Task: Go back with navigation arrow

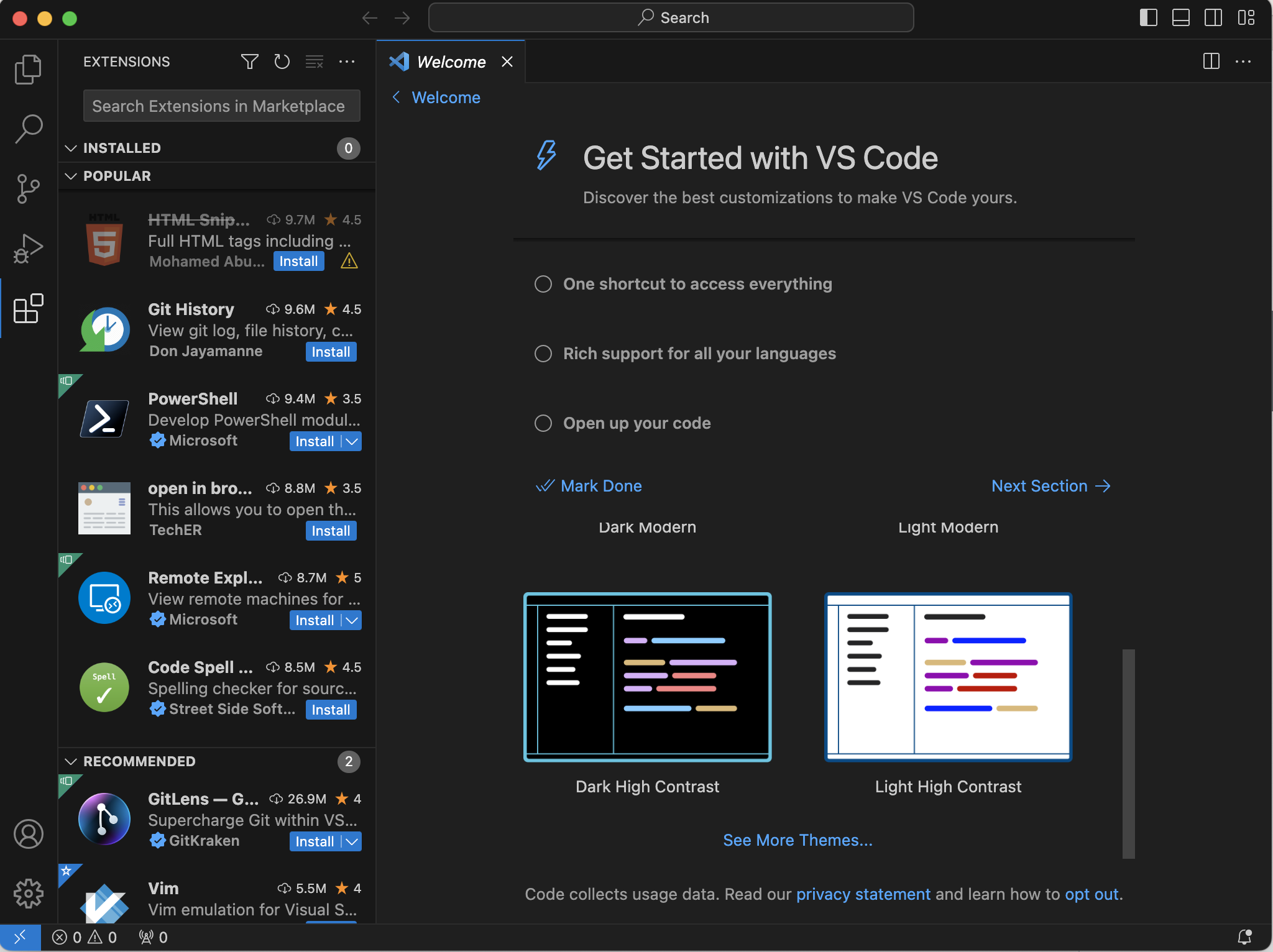Action: [x=370, y=18]
